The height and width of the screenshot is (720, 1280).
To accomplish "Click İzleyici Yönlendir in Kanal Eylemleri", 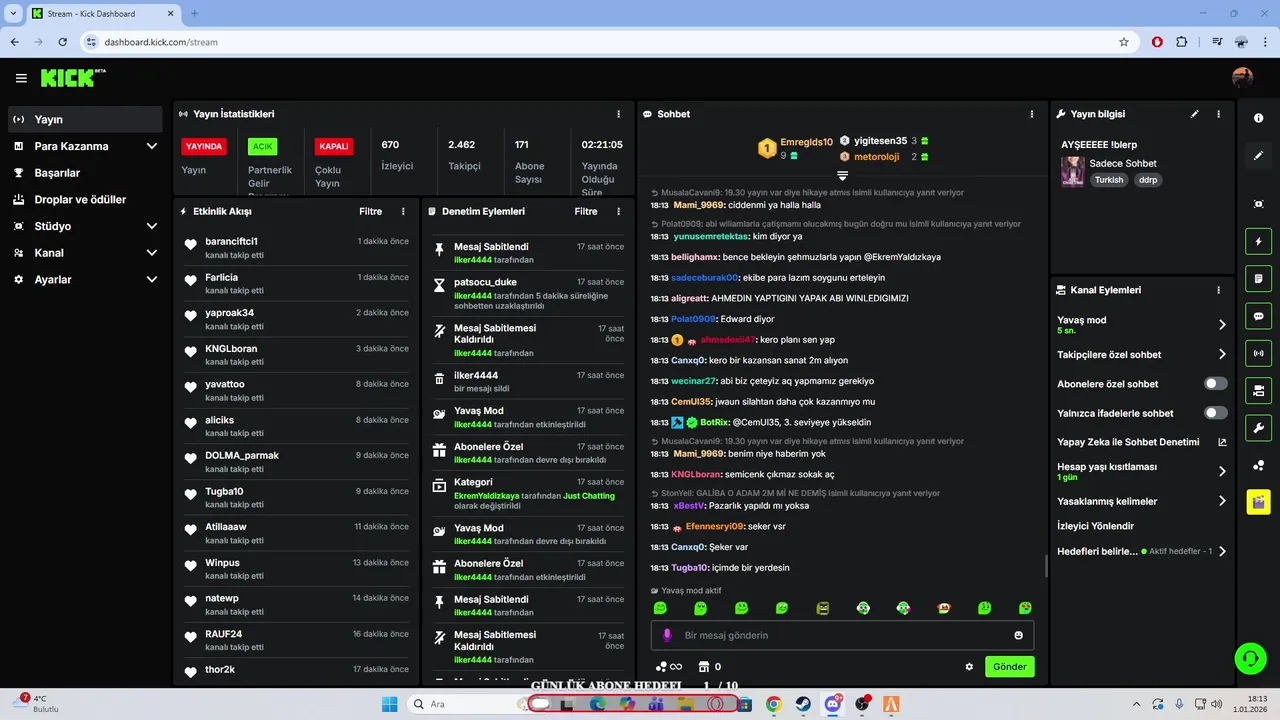I will [x=1095, y=526].
